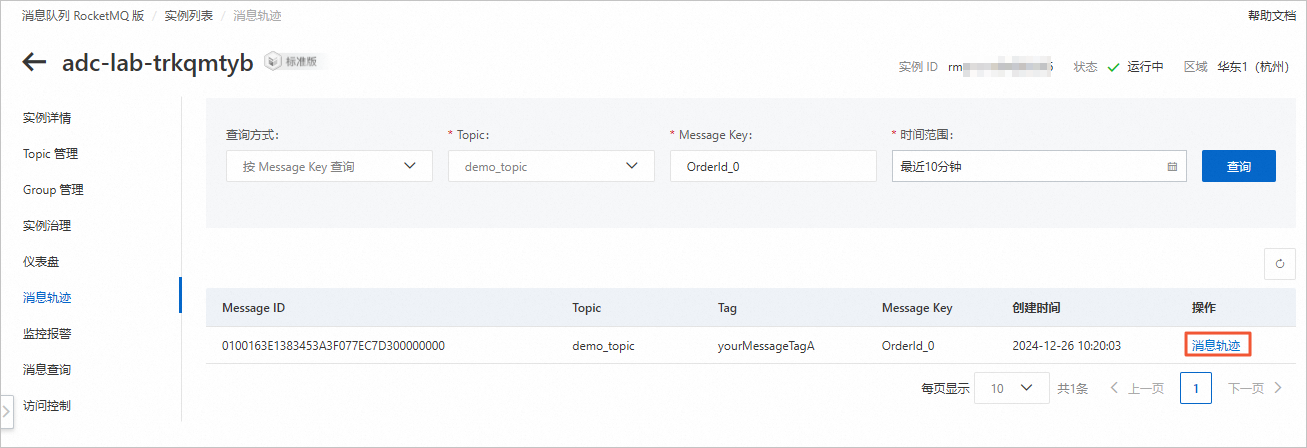1307x448 pixels.
Task: Open 消息轨迹 link in the table row
Action: 1217,346
